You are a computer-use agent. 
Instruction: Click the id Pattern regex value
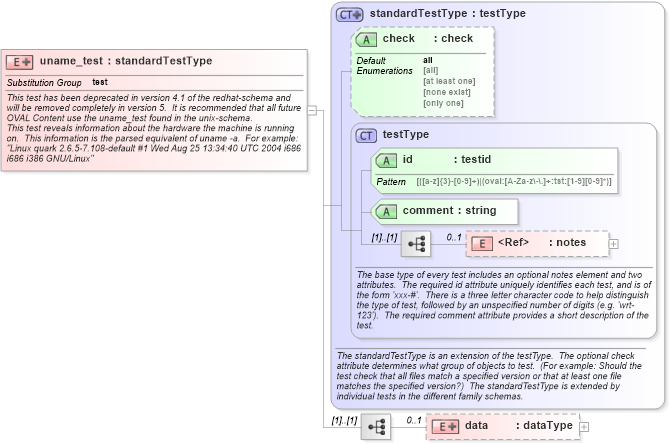pyautogui.click(x=514, y=182)
